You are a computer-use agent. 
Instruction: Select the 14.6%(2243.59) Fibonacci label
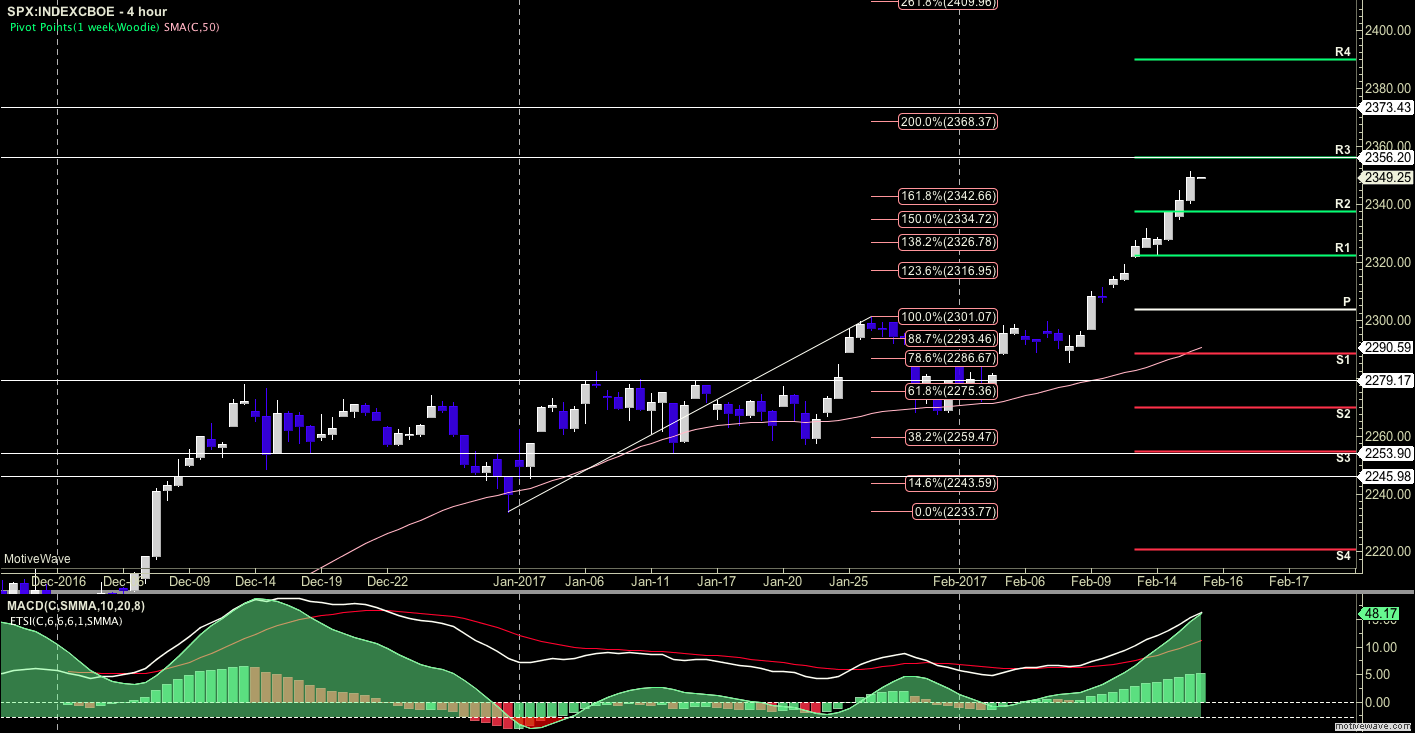click(951, 483)
